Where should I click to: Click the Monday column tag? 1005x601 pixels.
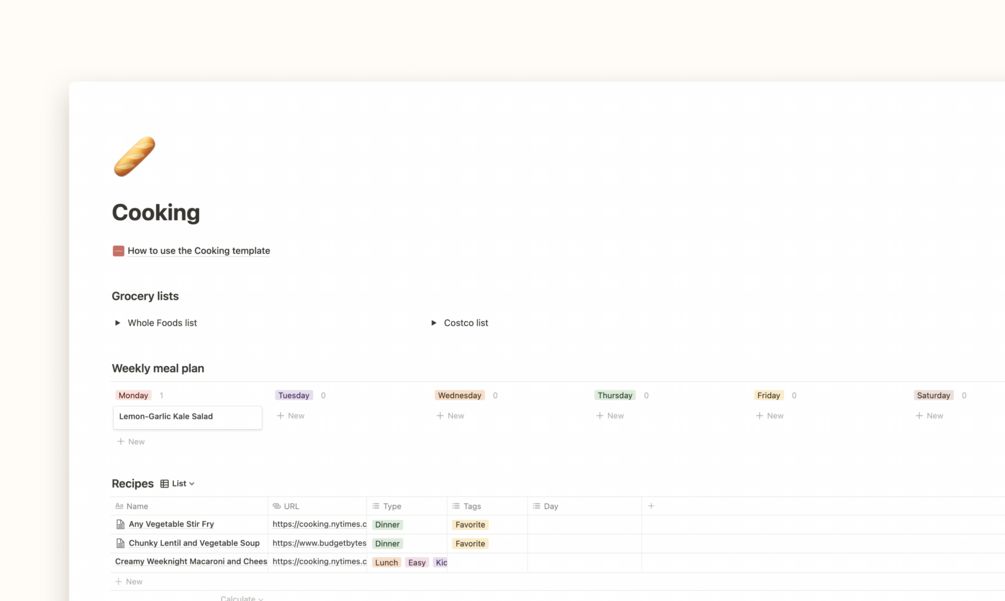tap(133, 395)
